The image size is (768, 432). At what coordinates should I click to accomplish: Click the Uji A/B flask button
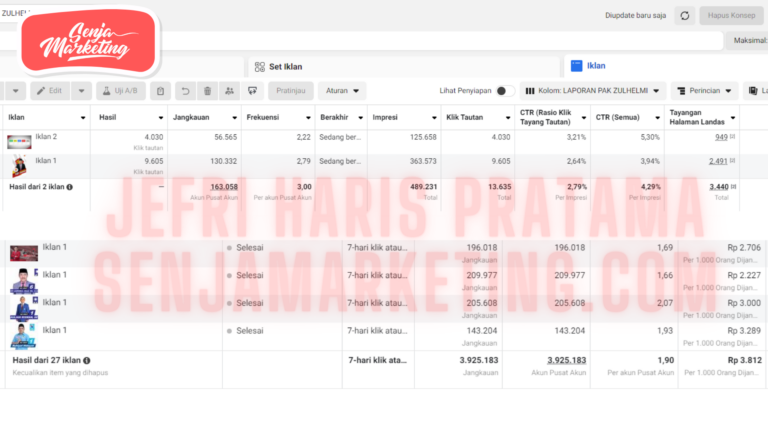pos(120,91)
